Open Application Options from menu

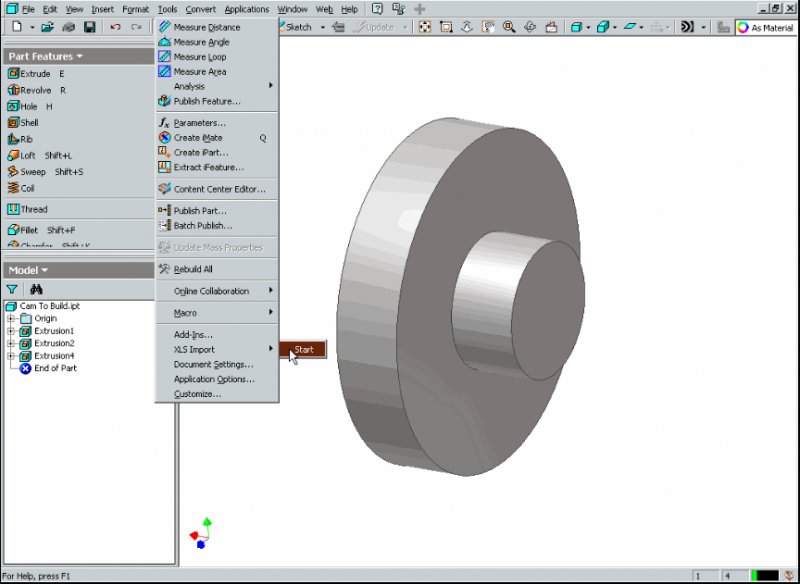click(x=217, y=379)
